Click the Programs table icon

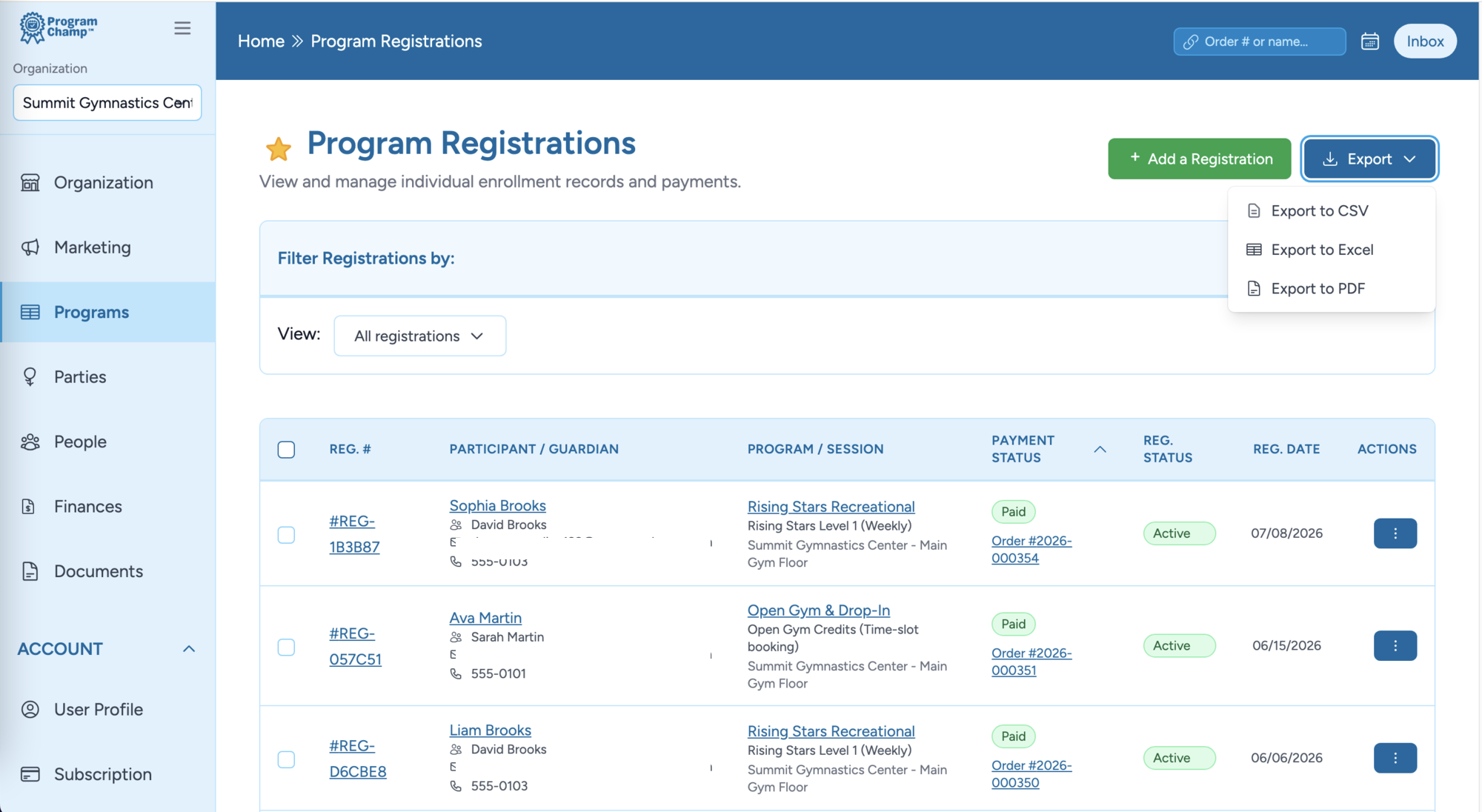(x=30, y=312)
